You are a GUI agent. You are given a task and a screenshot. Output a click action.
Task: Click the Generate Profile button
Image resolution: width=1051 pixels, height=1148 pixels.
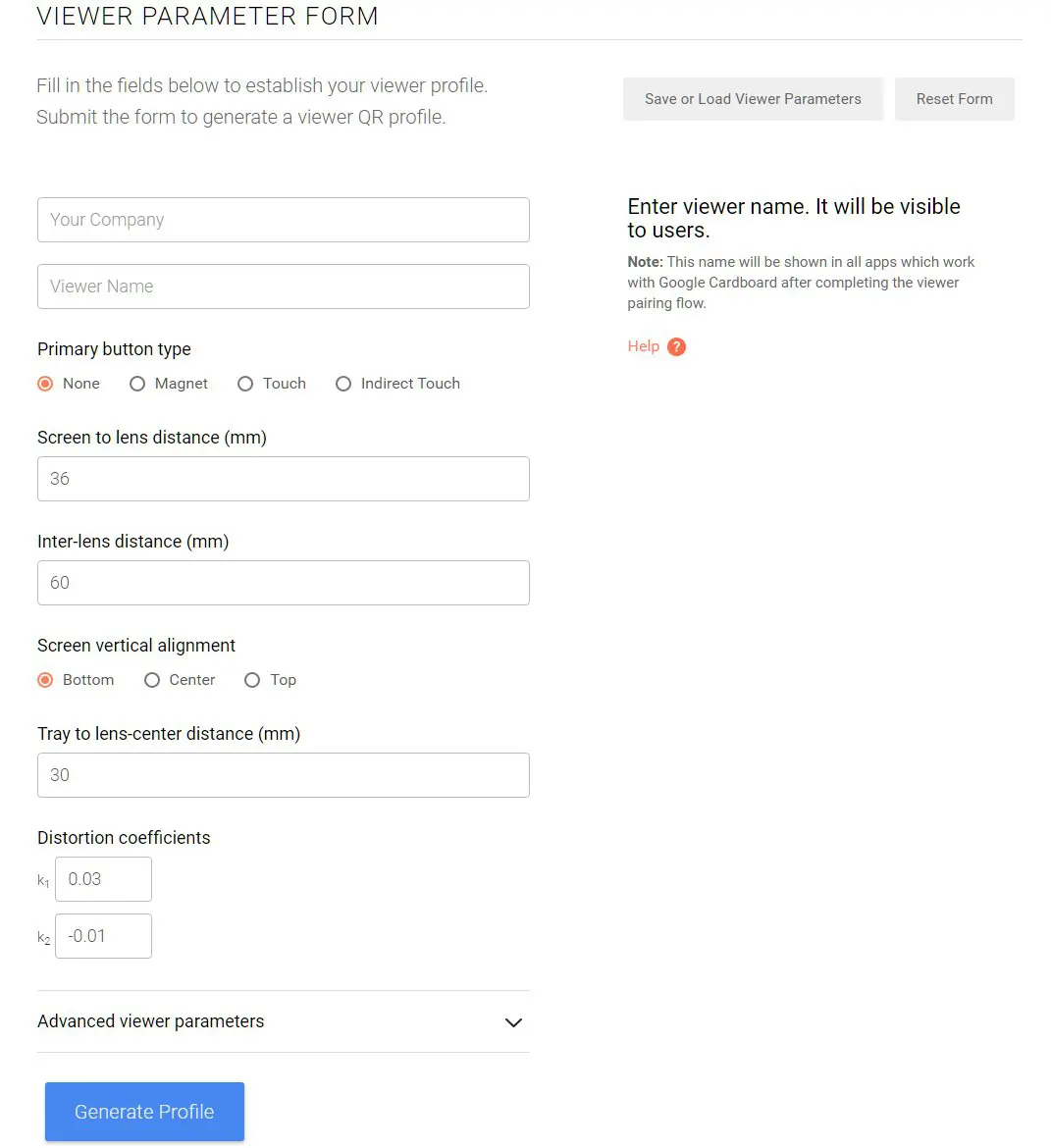tap(144, 1112)
